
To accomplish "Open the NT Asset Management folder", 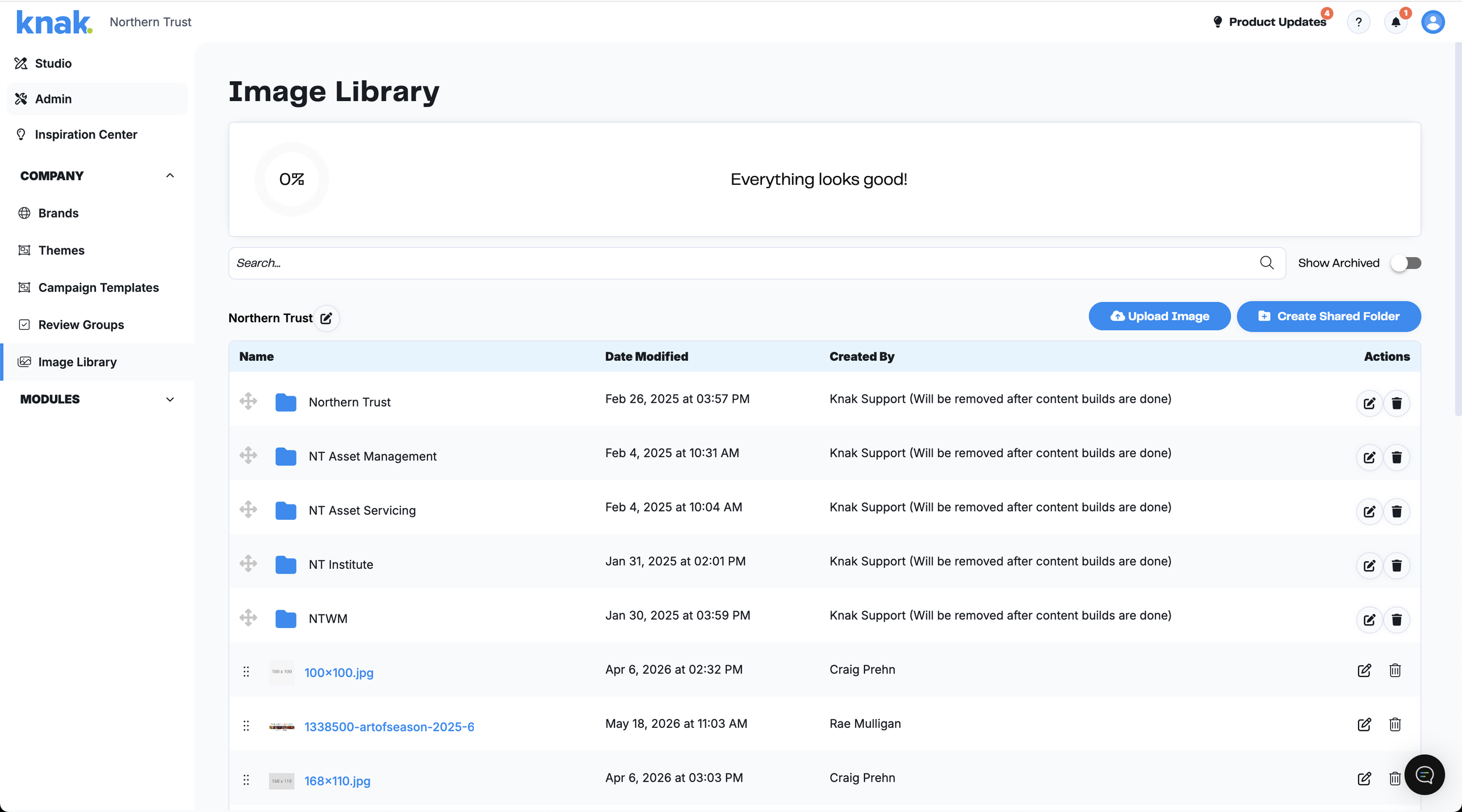I will coord(373,457).
